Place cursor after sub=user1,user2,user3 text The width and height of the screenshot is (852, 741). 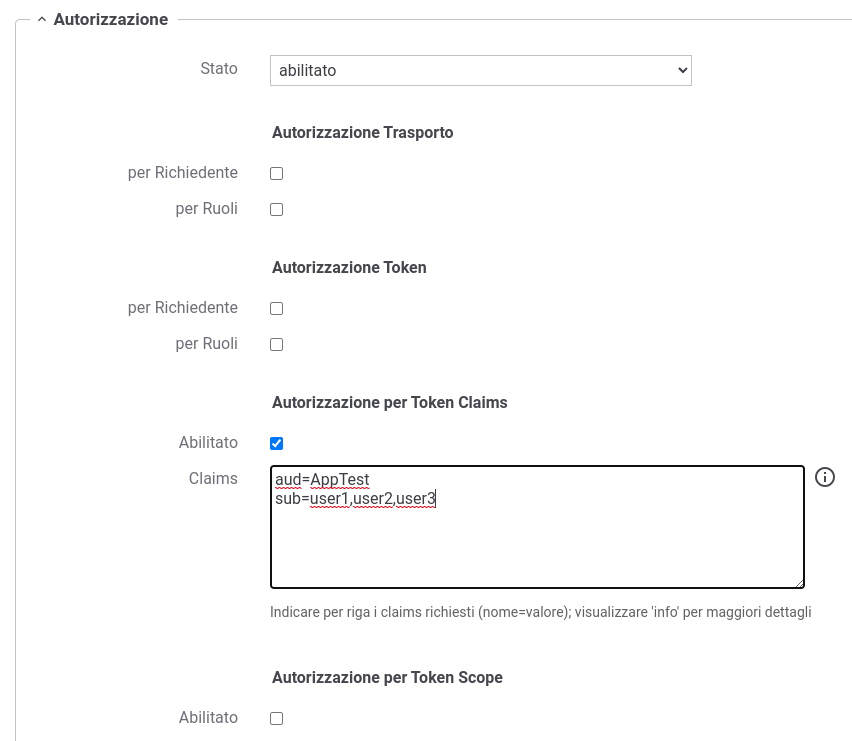point(436,498)
